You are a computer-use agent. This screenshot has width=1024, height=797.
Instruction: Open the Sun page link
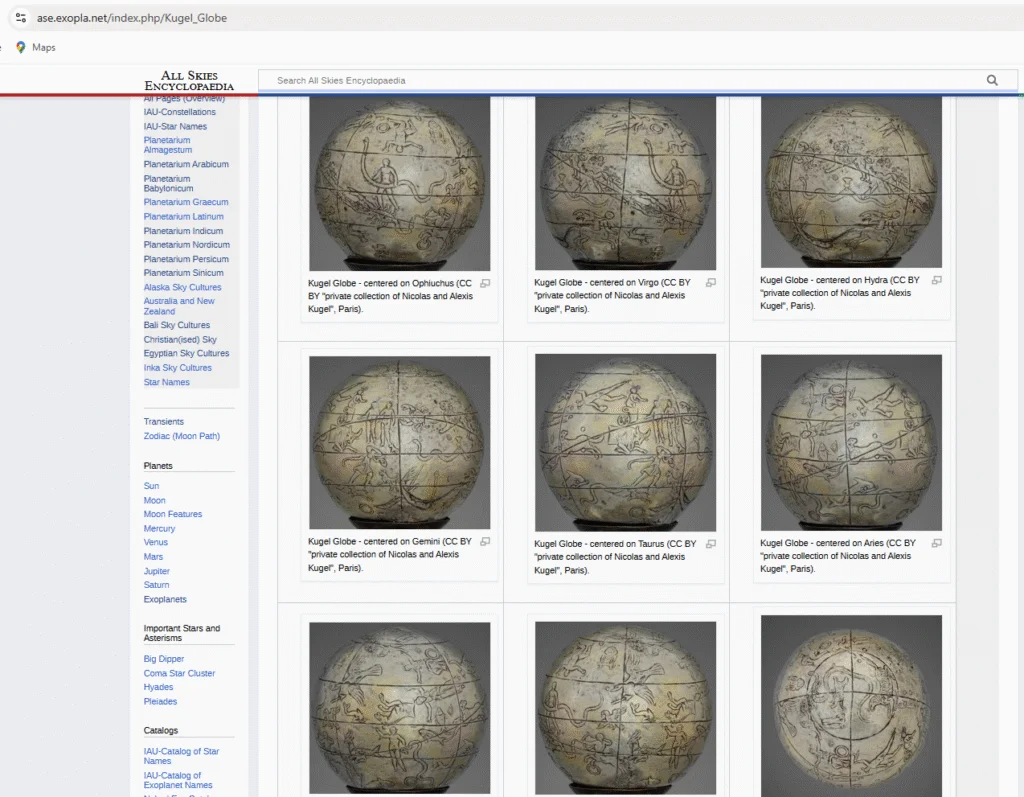152,486
